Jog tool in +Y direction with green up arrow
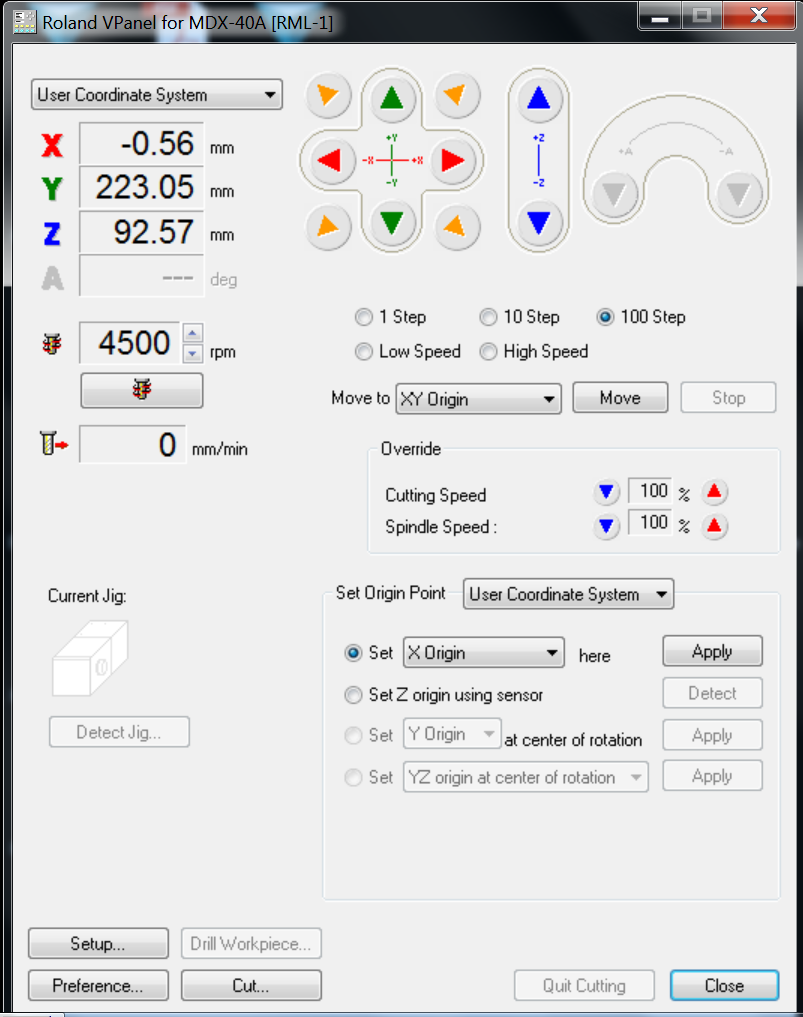The height and width of the screenshot is (1017, 803). tap(392, 99)
